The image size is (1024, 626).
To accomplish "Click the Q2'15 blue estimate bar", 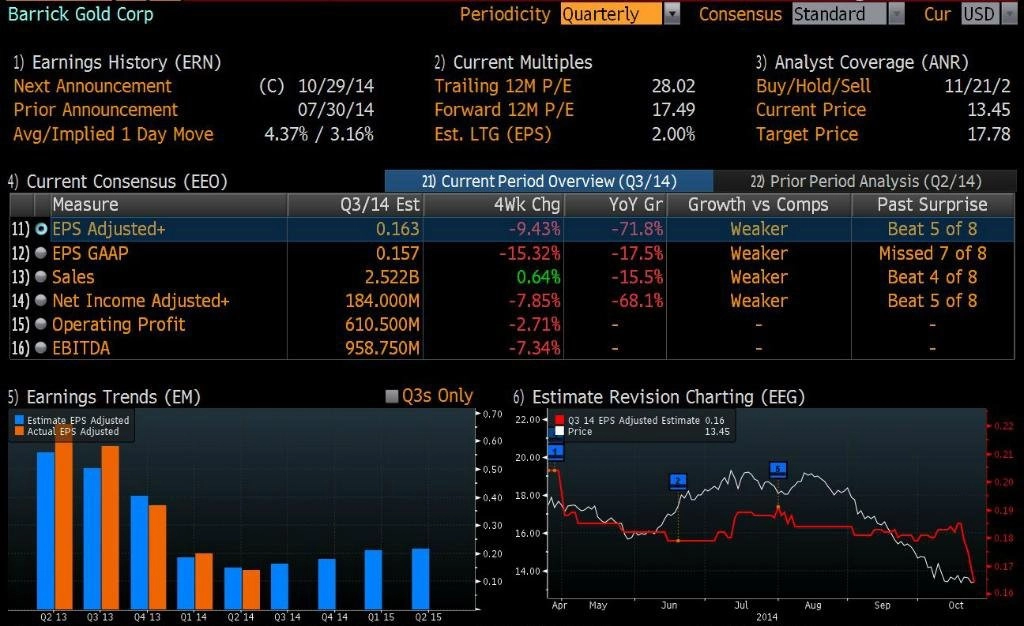I will [421, 578].
